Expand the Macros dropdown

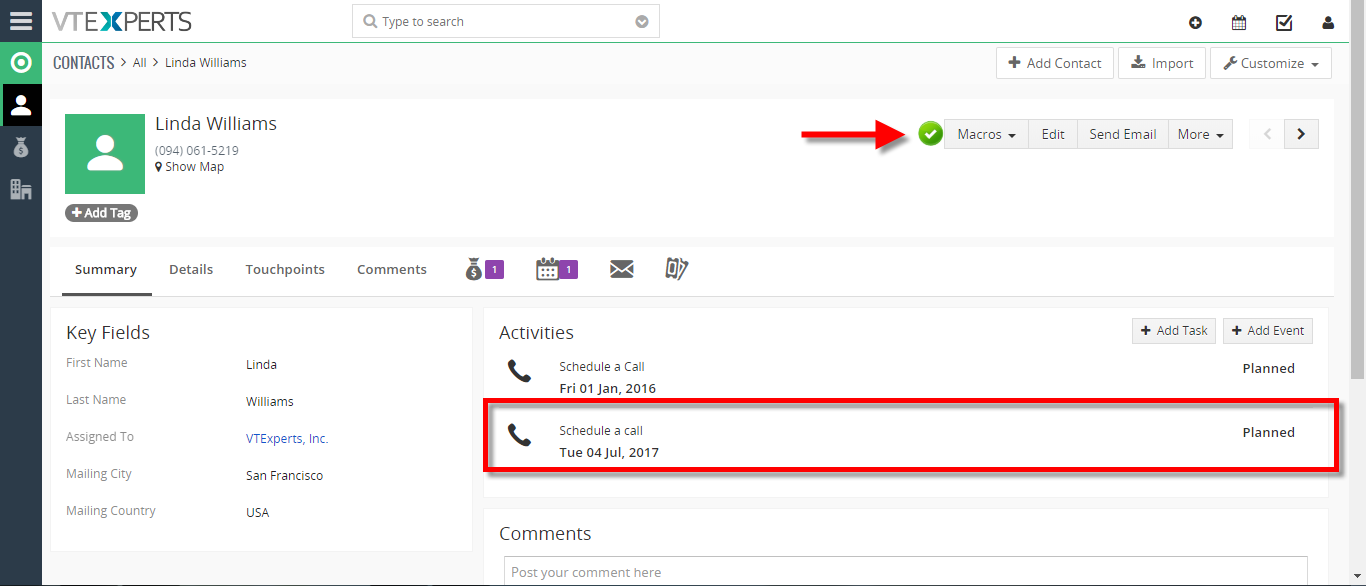(x=986, y=134)
